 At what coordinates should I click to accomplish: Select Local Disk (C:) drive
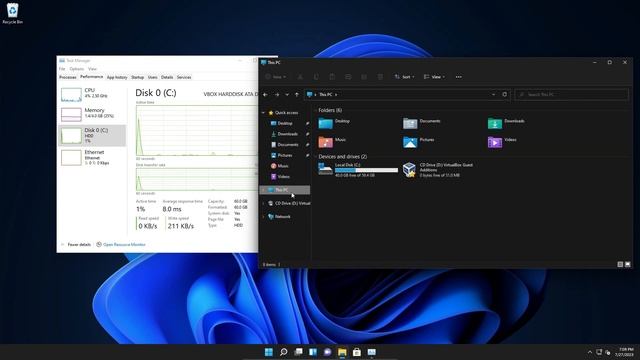[358, 169]
